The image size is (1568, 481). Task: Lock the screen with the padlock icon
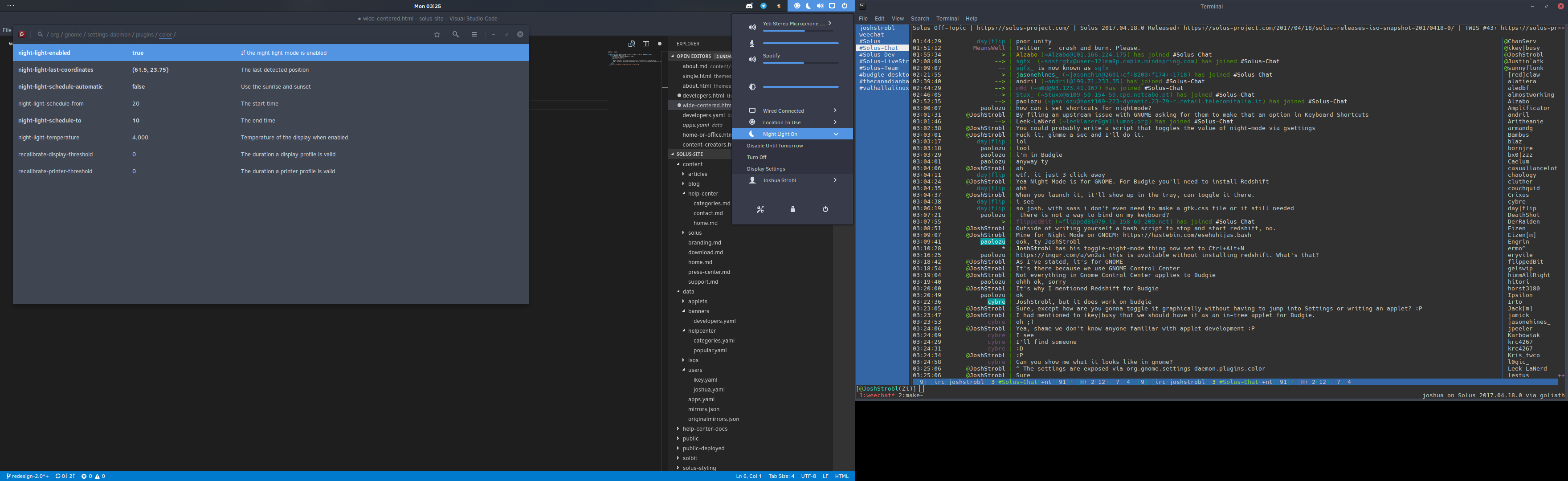click(792, 209)
